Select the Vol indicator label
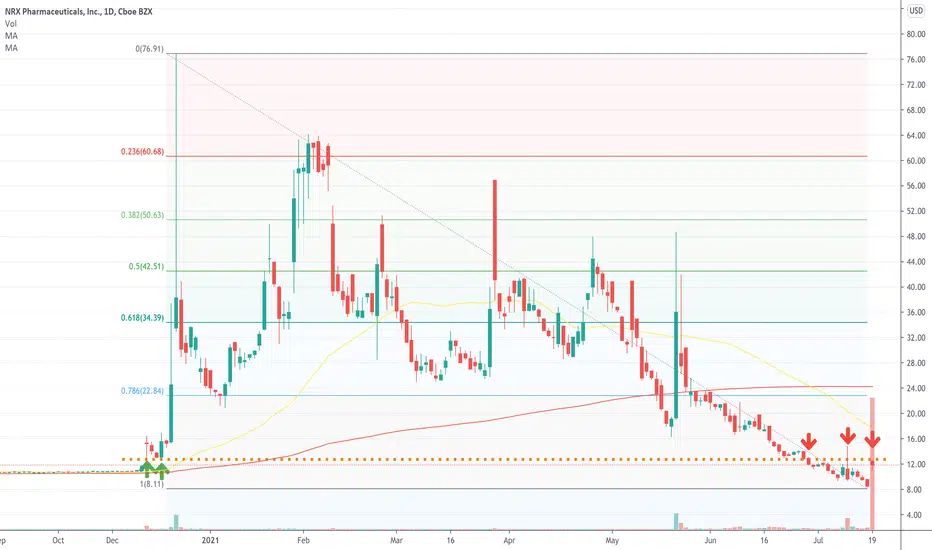 point(11,24)
